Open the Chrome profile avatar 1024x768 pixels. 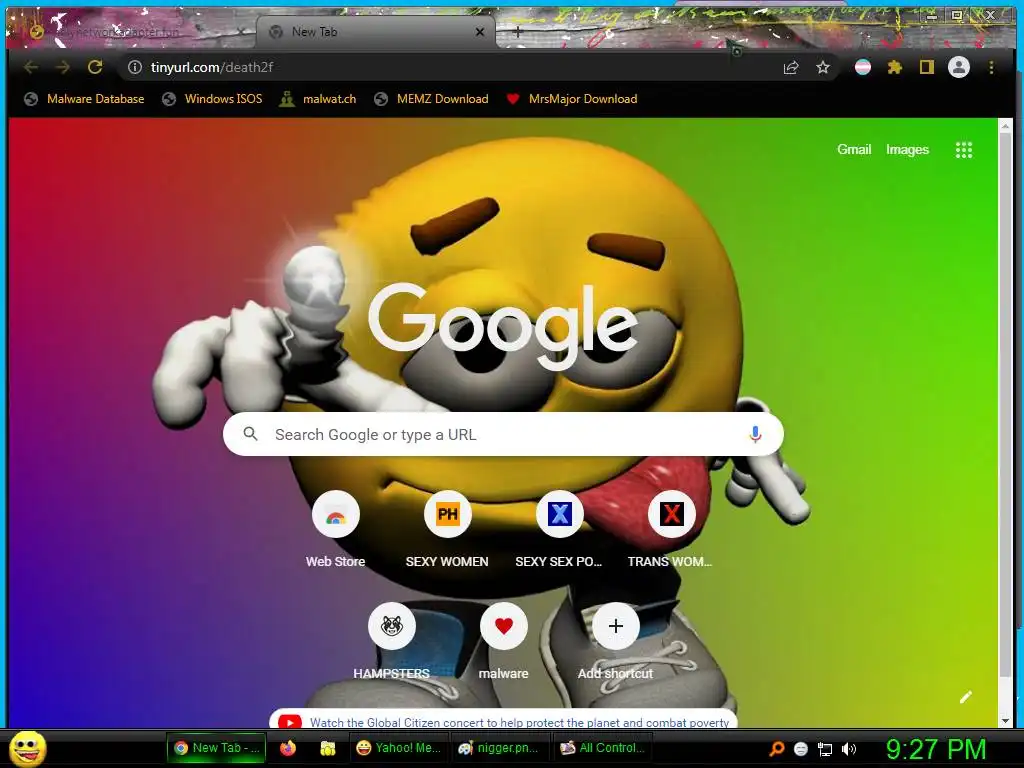click(x=959, y=67)
